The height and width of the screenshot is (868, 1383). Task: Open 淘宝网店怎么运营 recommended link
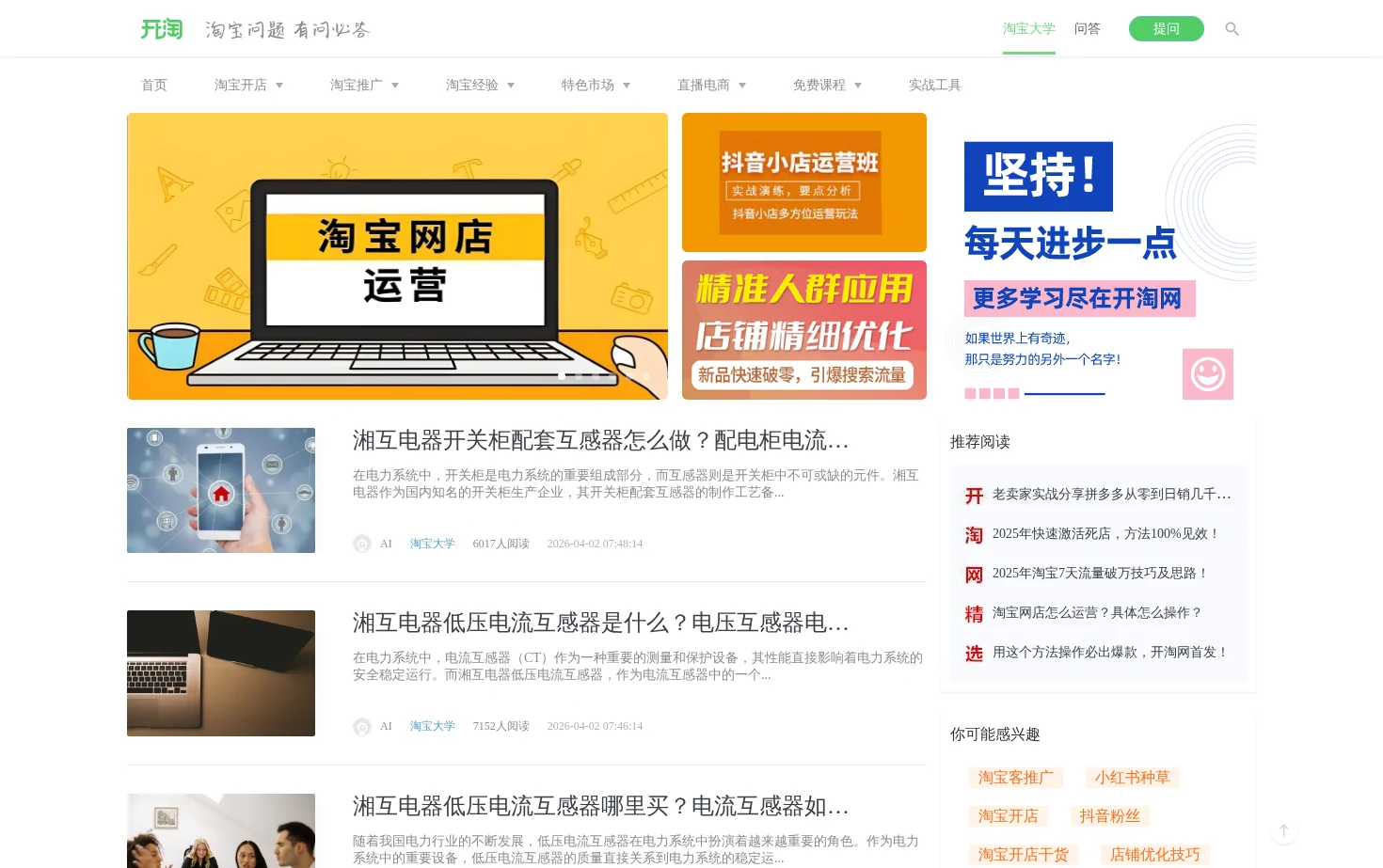coord(1098,612)
